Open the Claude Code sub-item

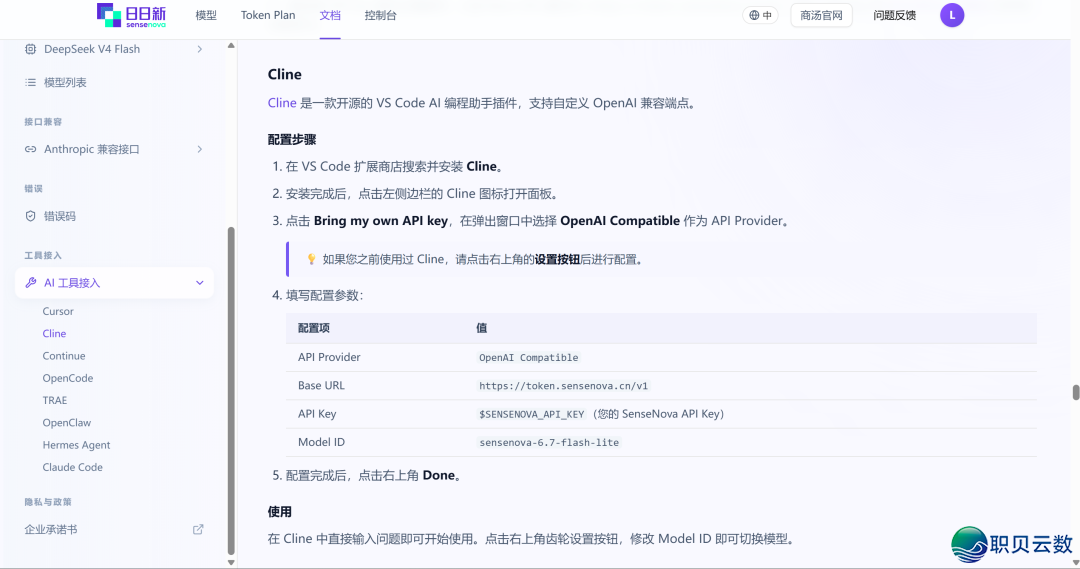point(72,467)
